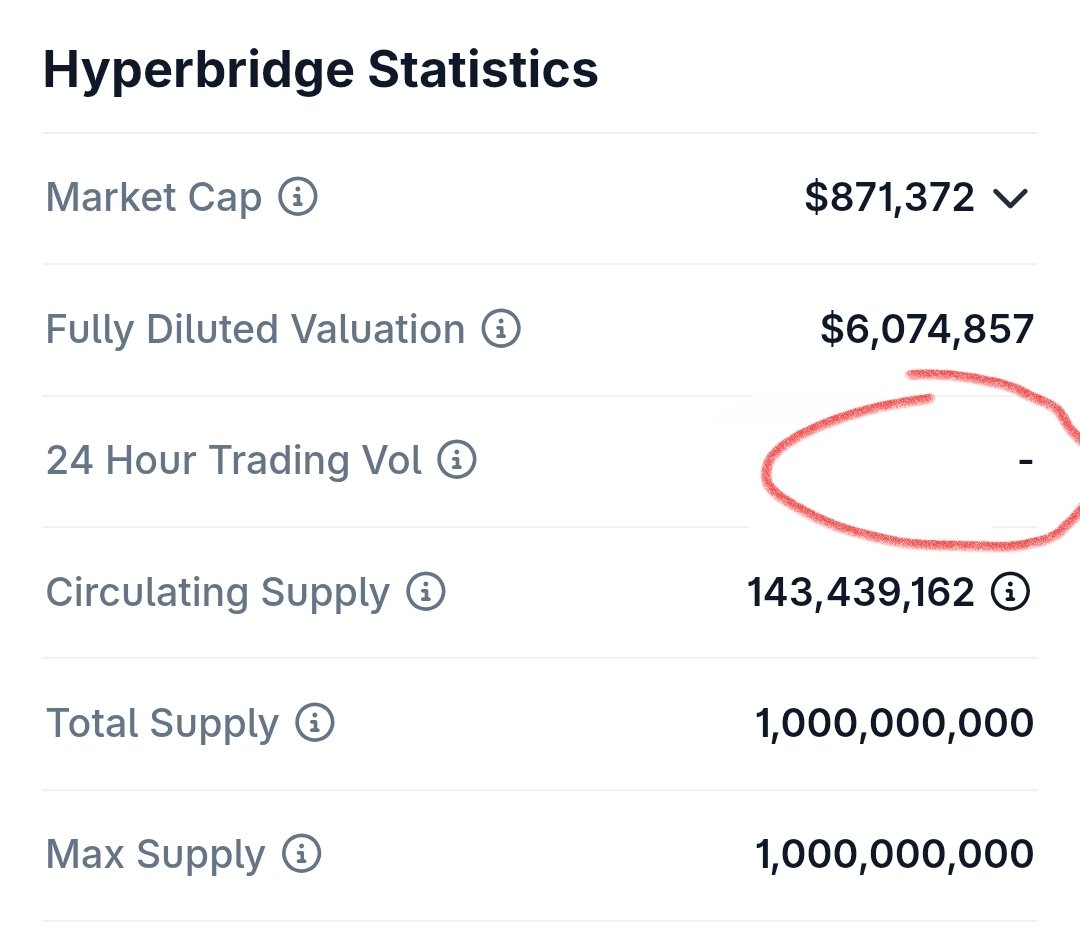Click the Market Cap label text

coord(154,197)
